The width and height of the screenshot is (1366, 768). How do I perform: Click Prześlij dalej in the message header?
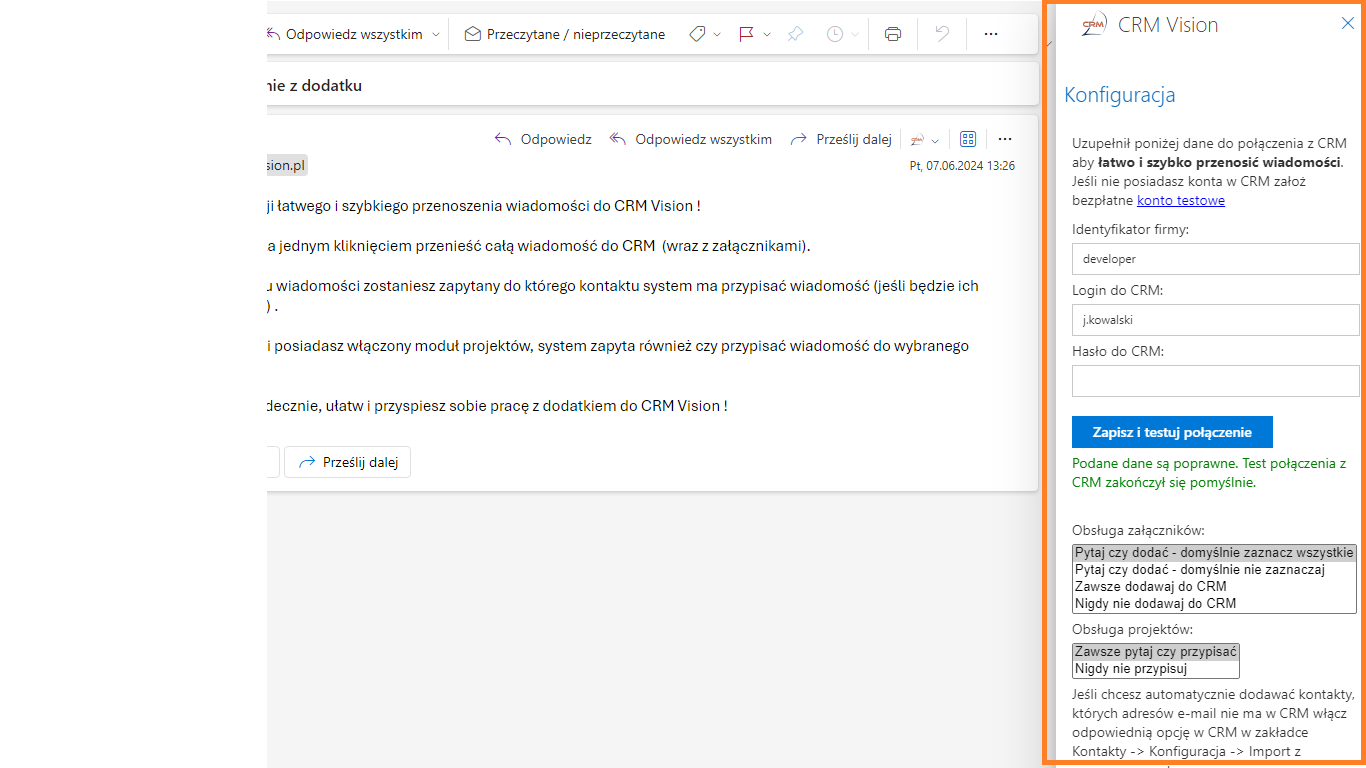click(841, 139)
